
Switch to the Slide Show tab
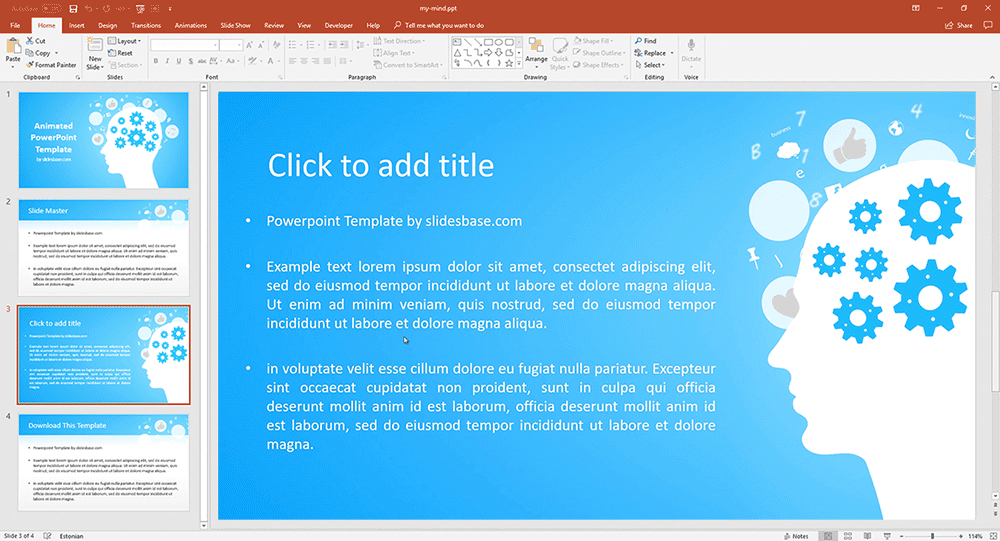235,24
